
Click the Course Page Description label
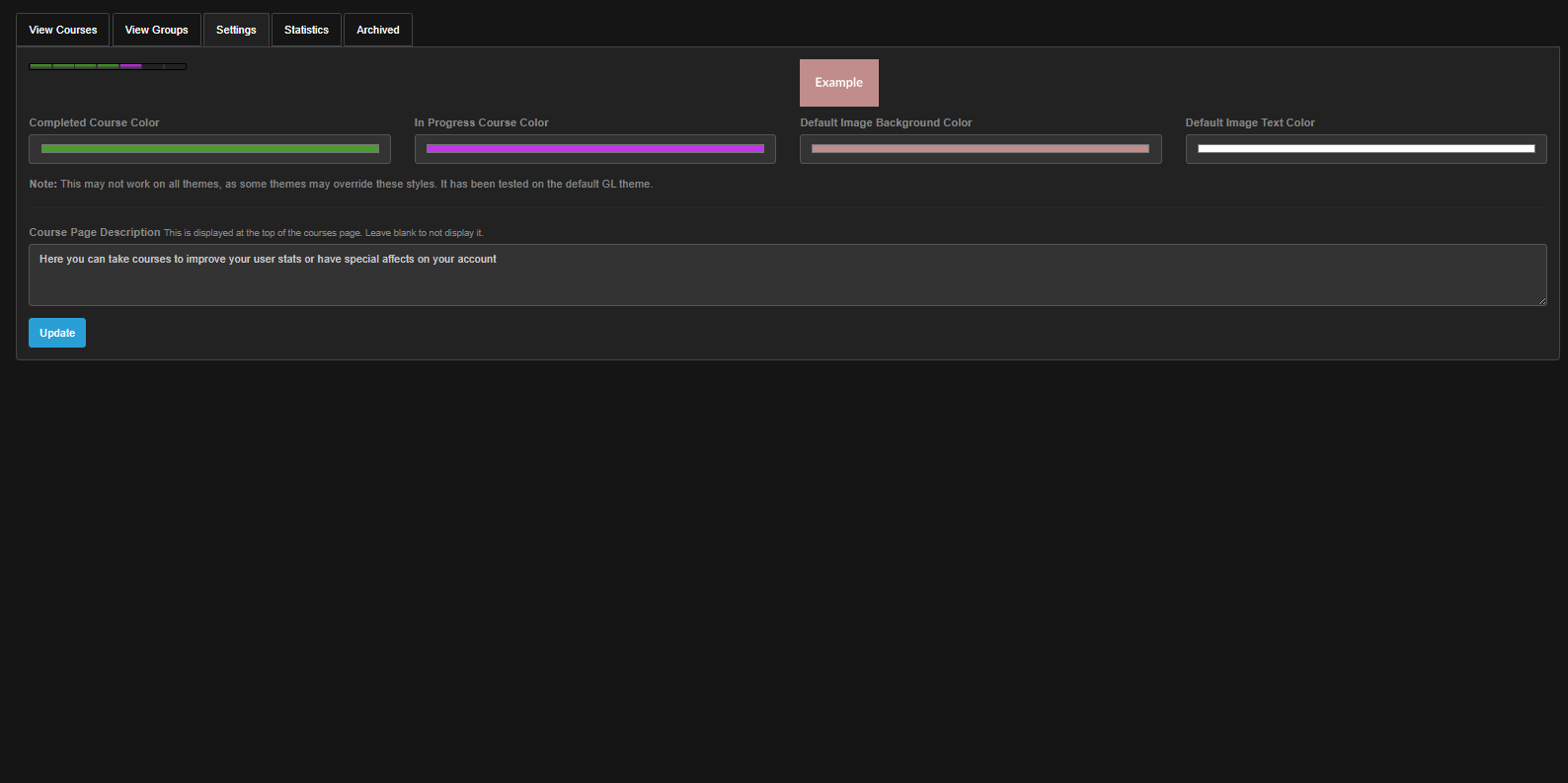(x=94, y=232)
